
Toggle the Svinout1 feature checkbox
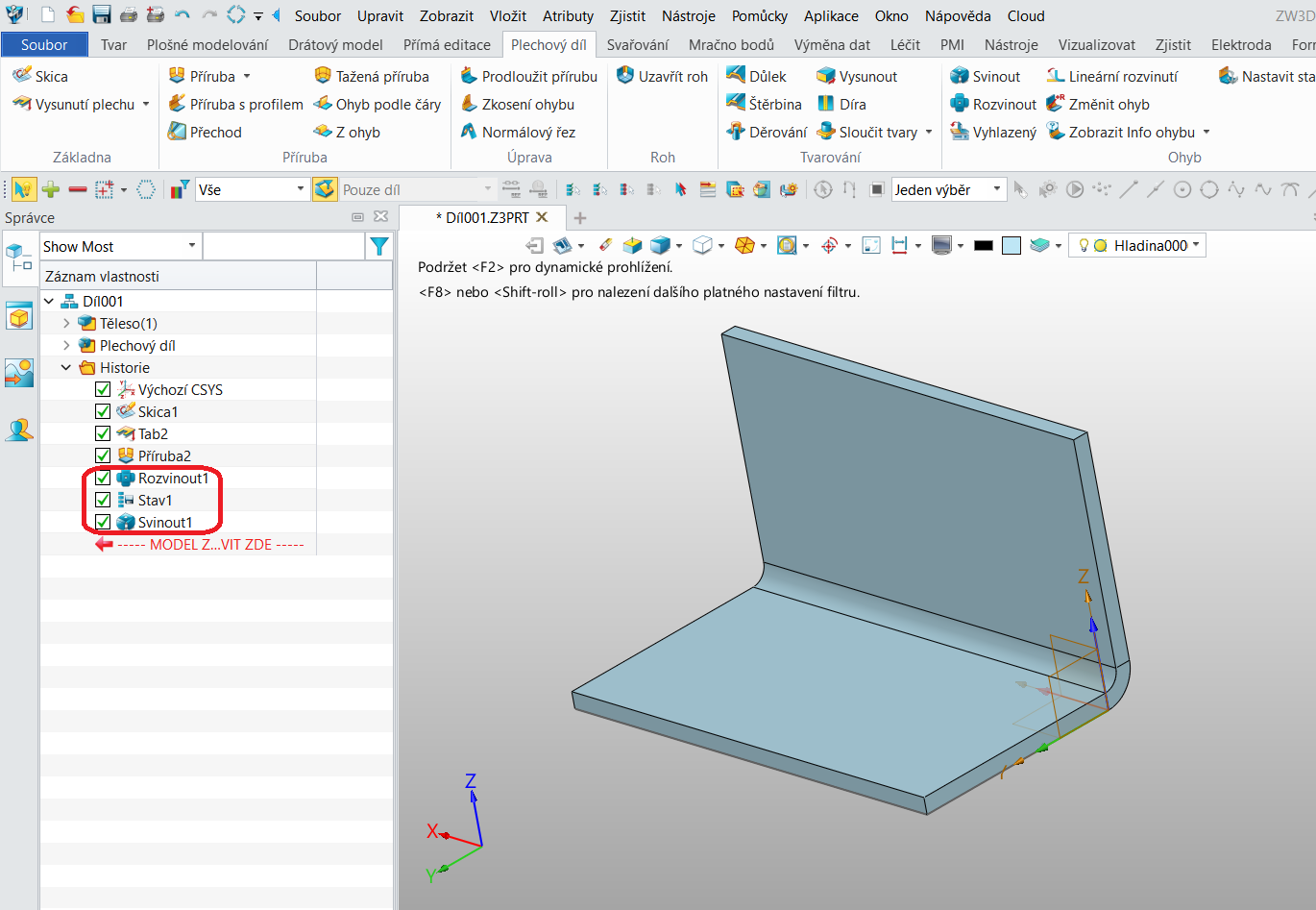click(103, 522)
